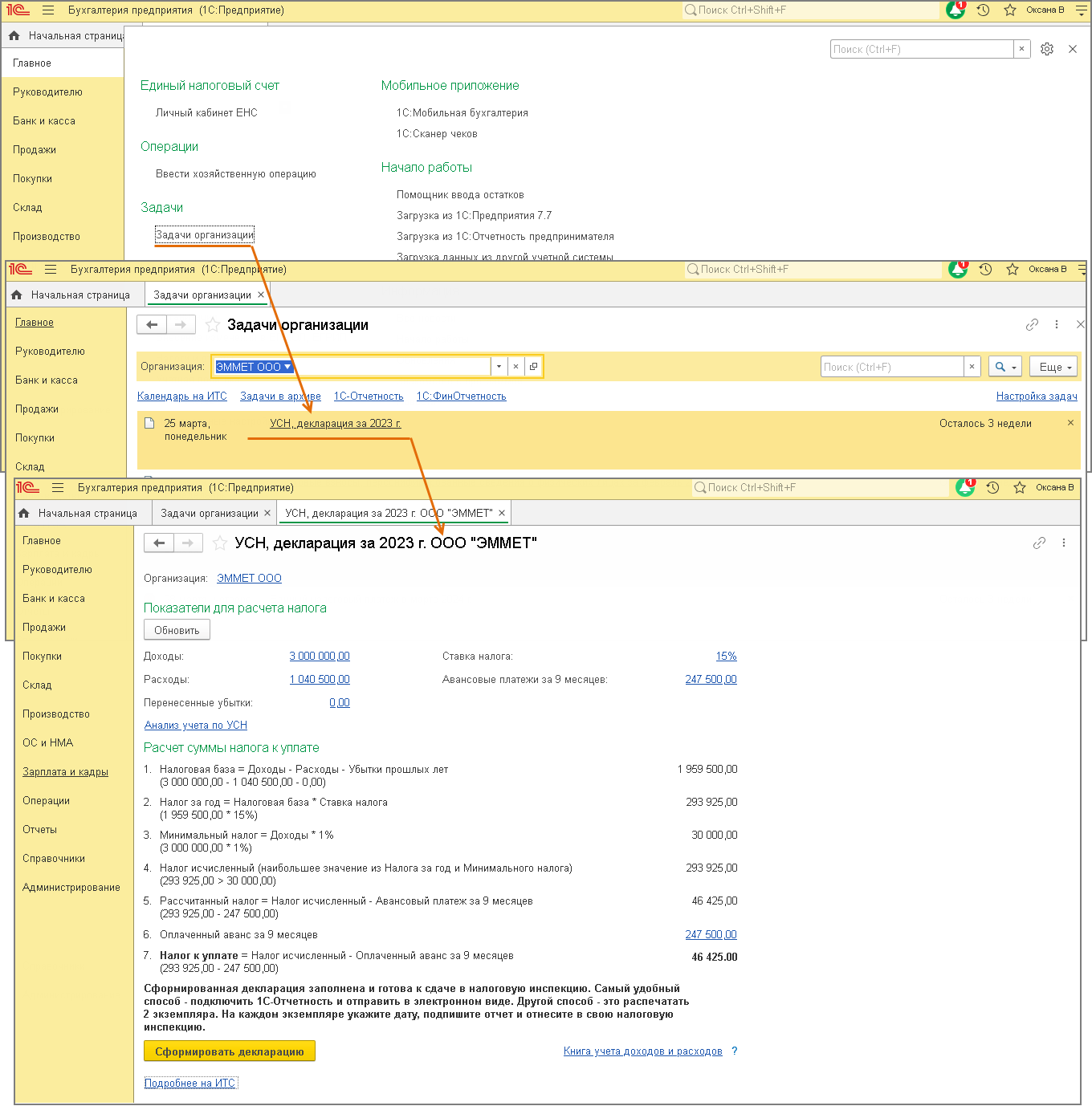
Task: Open income value 3 000 000,00 link
Action: tap(320, 657)
